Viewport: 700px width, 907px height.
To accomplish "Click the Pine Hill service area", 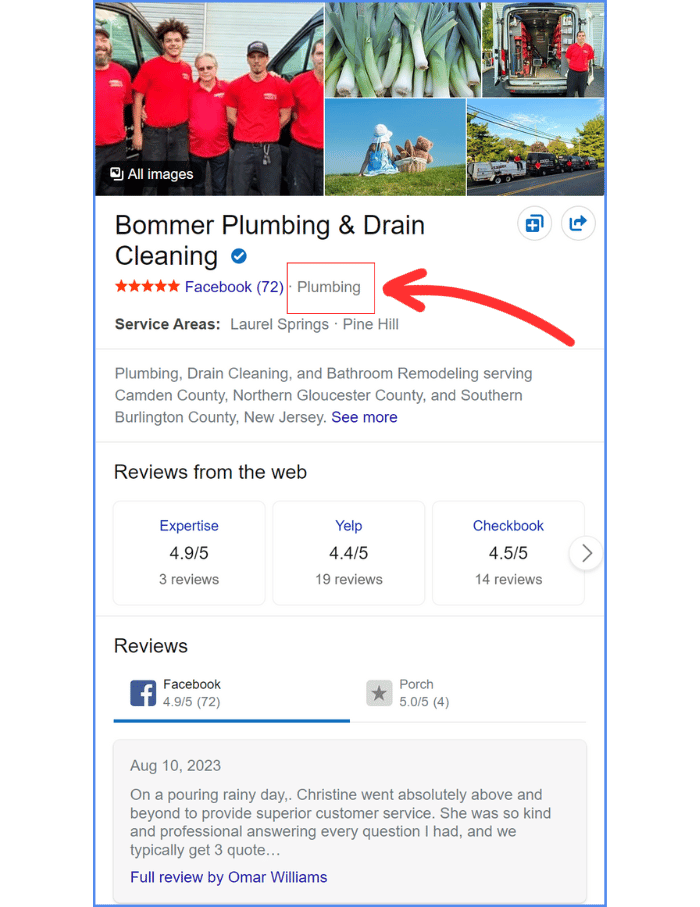I will coord(370,324).
